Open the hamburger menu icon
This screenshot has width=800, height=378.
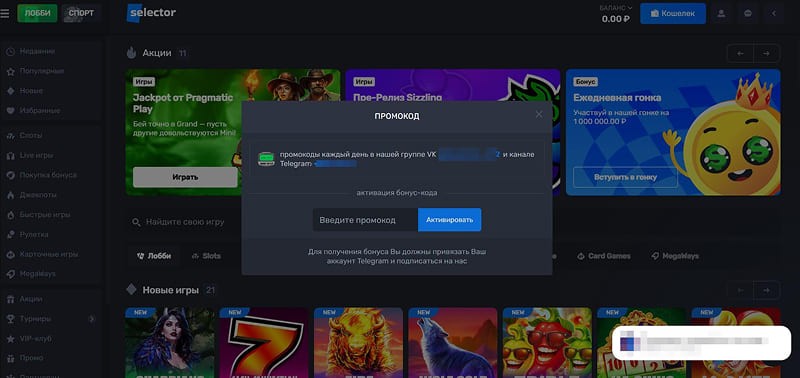click(x=5, y=13)
